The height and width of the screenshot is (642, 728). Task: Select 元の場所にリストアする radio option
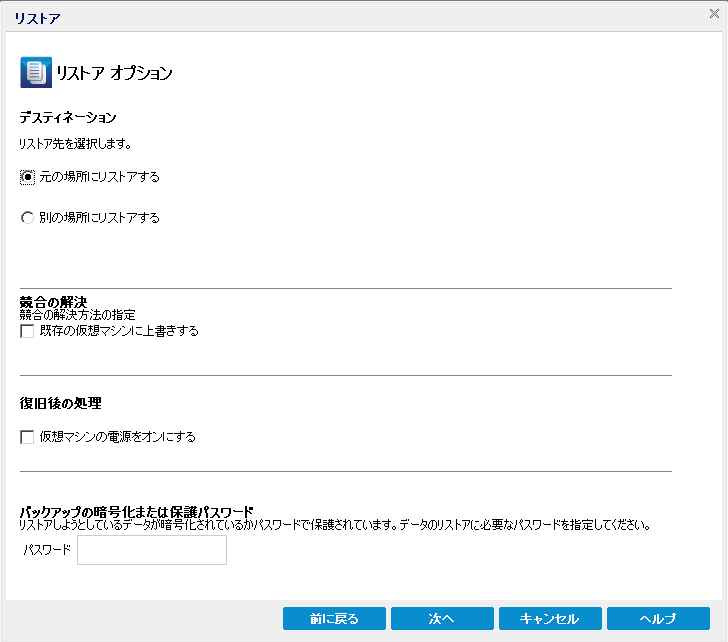(27, 177)
